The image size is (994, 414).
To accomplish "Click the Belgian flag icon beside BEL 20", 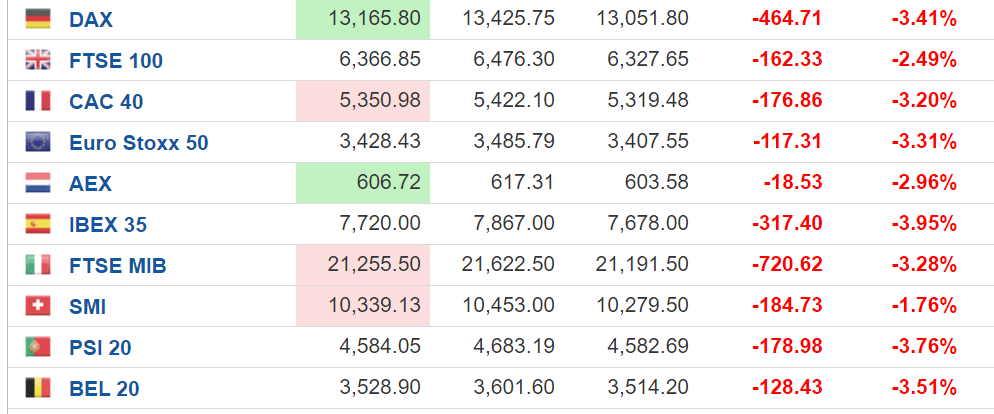I will [37, 388].
